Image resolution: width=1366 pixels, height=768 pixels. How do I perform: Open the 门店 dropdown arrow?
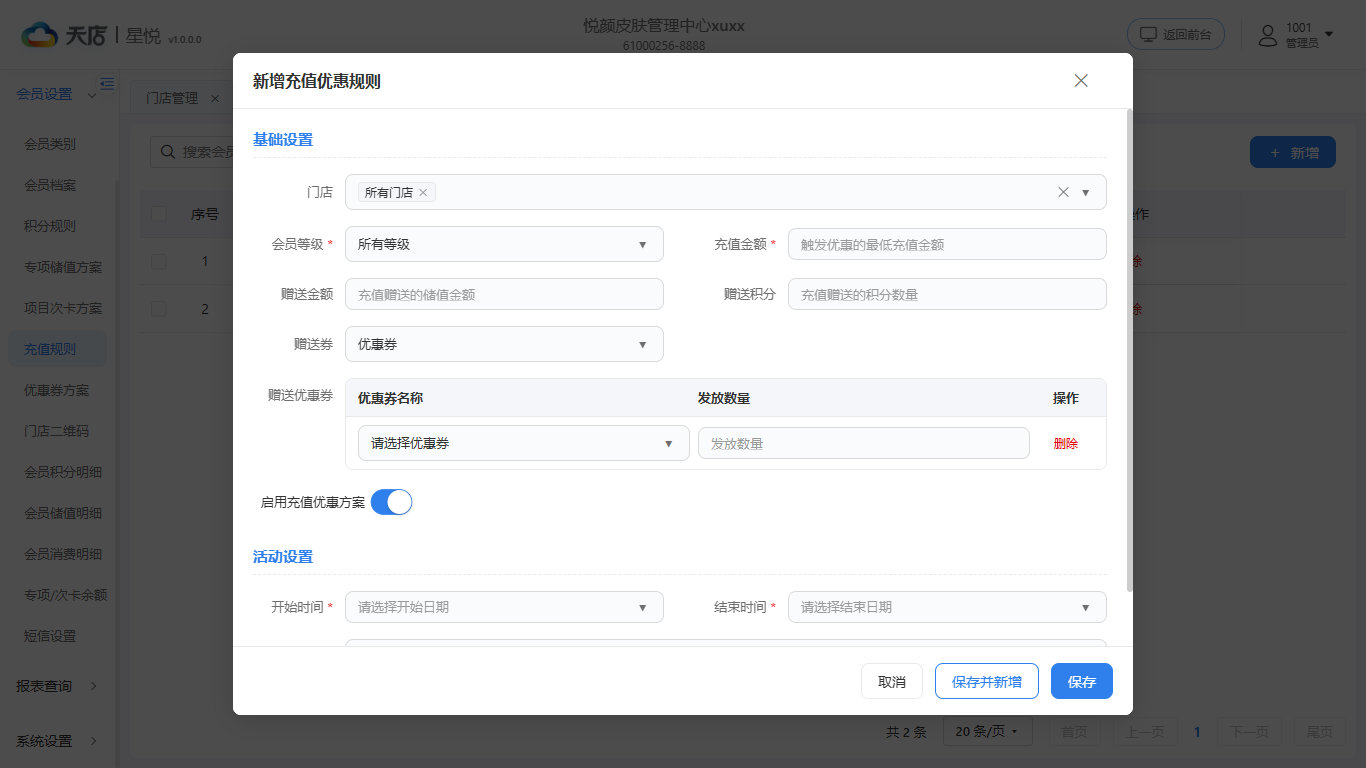[1086, 192]
